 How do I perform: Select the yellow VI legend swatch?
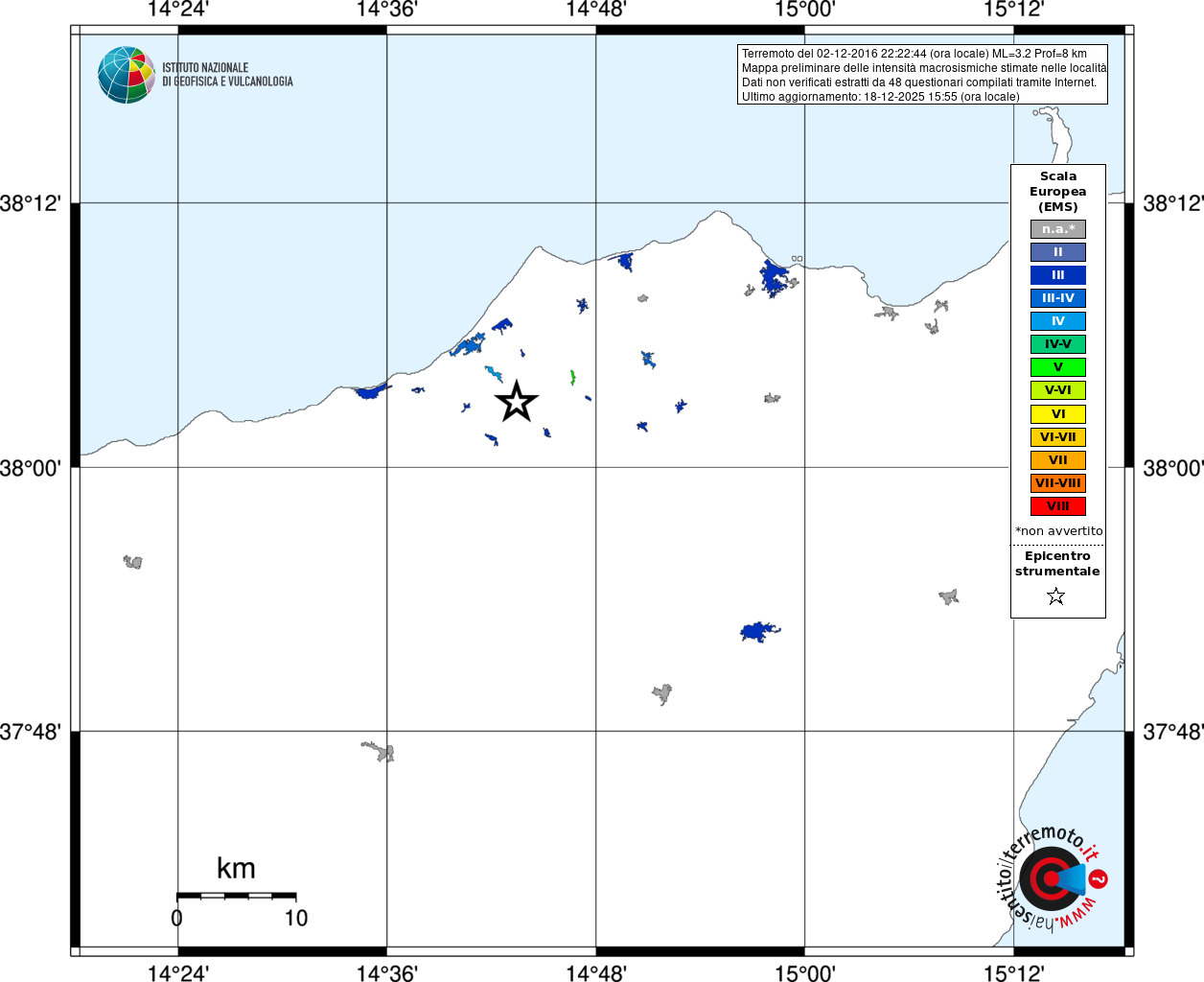(1058, 414)
